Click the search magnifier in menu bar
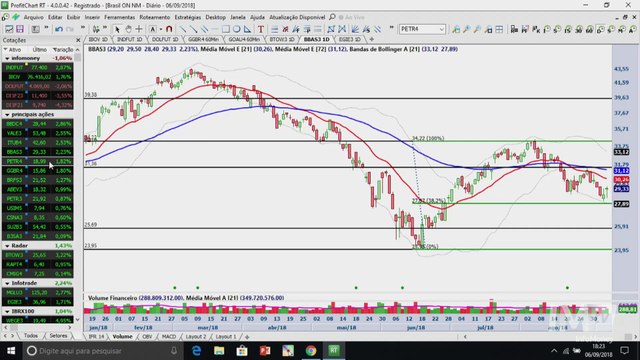 pyautogui.click(x=332, y=17)
